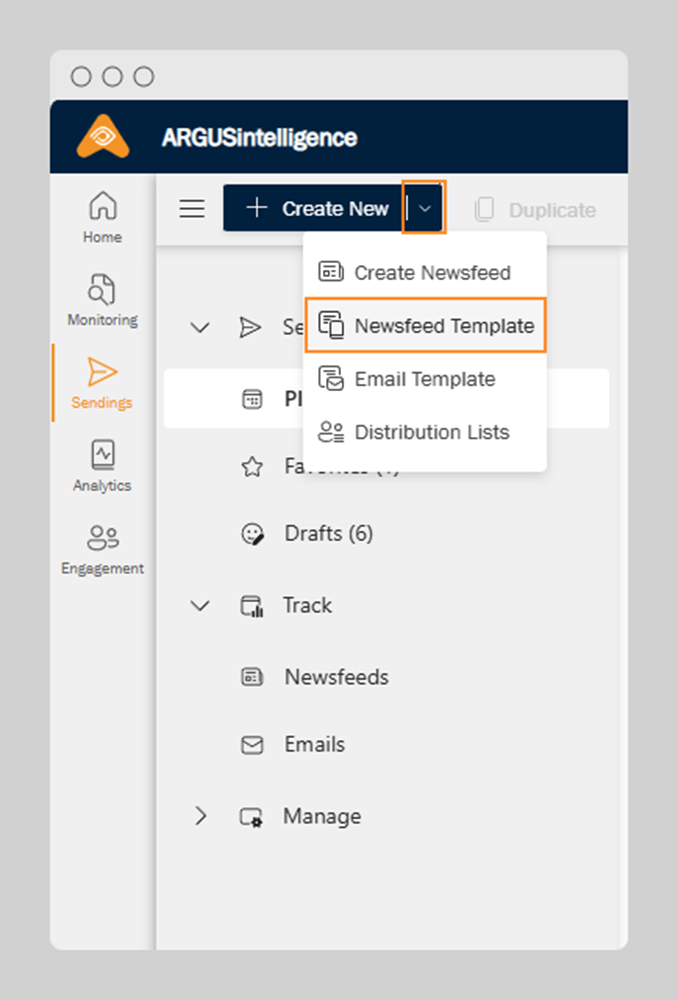Select the Sendings sidebar icon
Viewport: 678px width, 1000px height.
(x=102, y=383)
